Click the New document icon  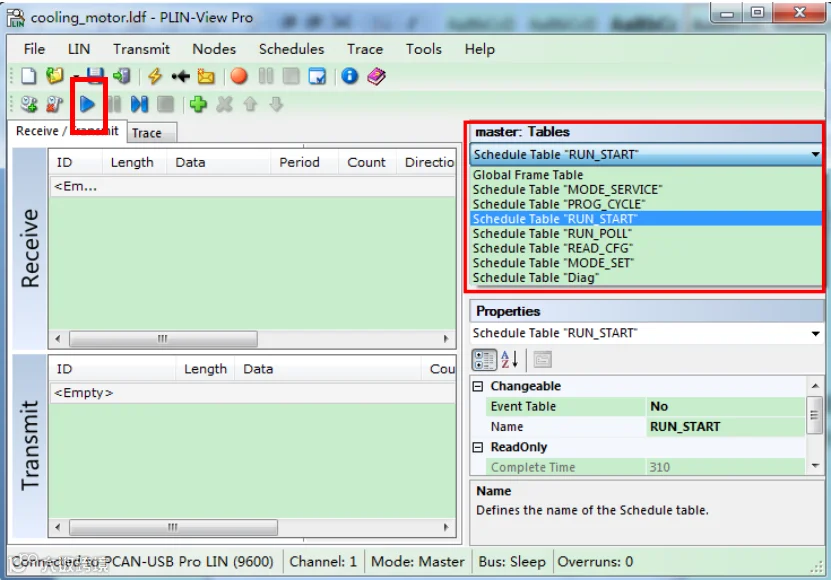coord(29,76)
